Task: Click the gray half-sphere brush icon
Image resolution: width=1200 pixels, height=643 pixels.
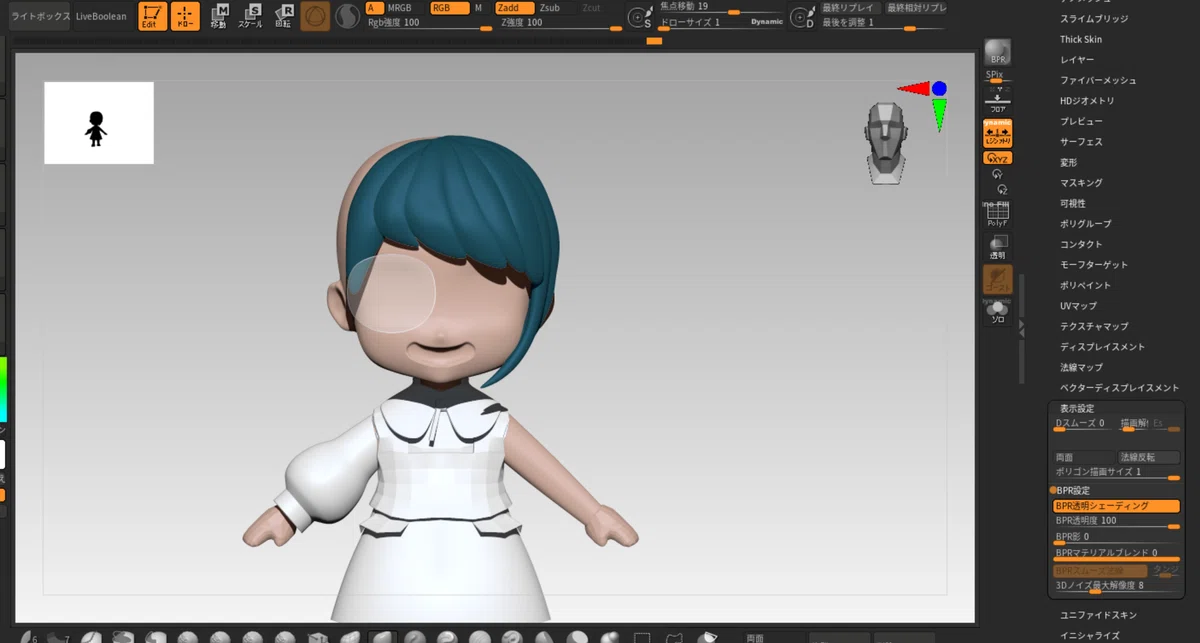Action: (x=346, y=16)
